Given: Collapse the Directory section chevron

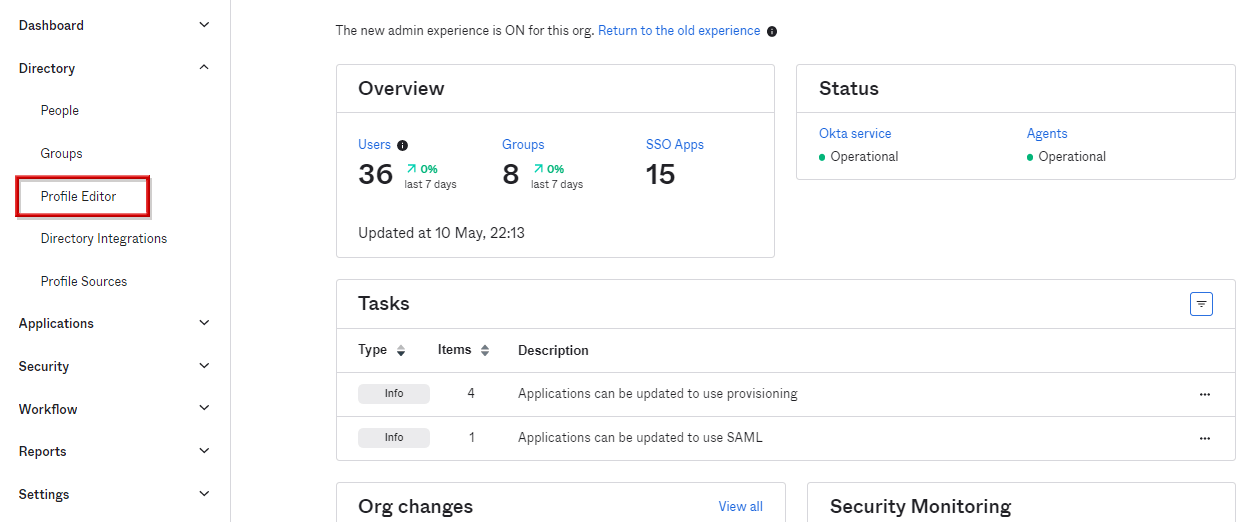Looking at the screenshot, I should [204, 68].
